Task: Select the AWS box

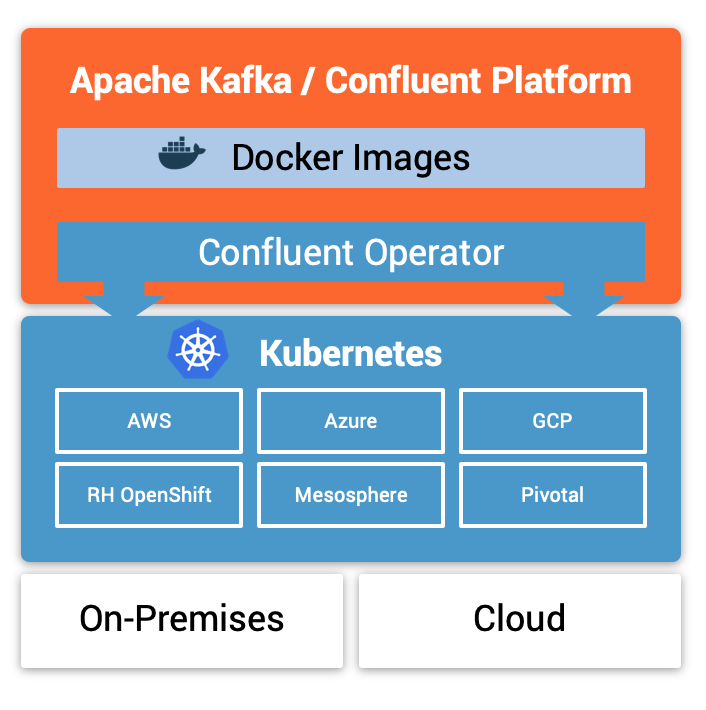Action: pyautogui.click(x=149, y=420)
